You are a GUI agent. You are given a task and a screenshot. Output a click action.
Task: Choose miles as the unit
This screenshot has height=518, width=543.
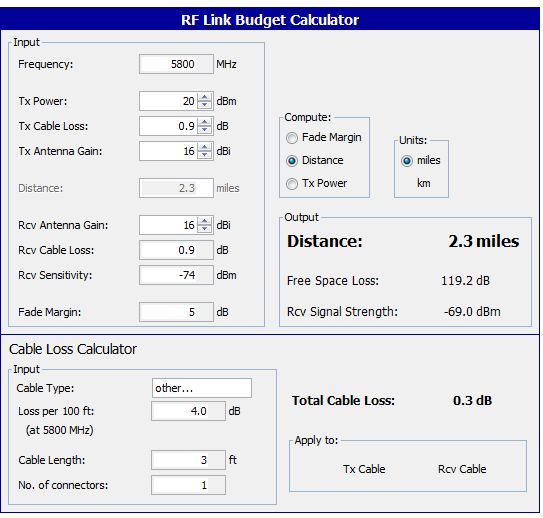point(407,161)
